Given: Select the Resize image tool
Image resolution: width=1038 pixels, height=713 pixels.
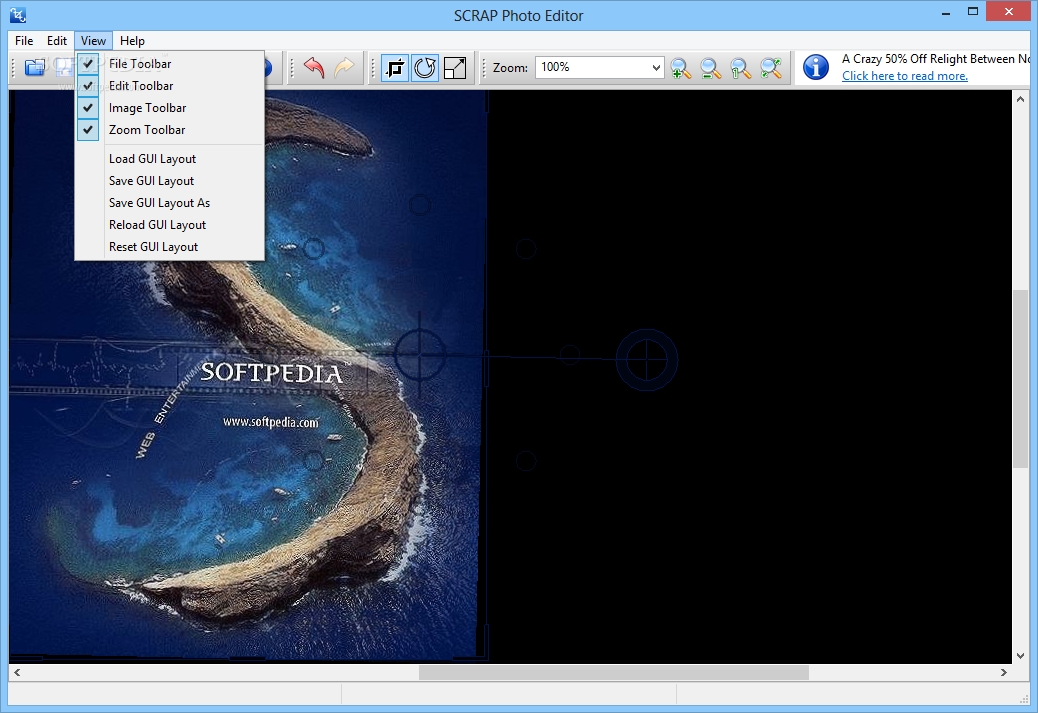Looking at the screenshot, I should [x=455, y=68].
